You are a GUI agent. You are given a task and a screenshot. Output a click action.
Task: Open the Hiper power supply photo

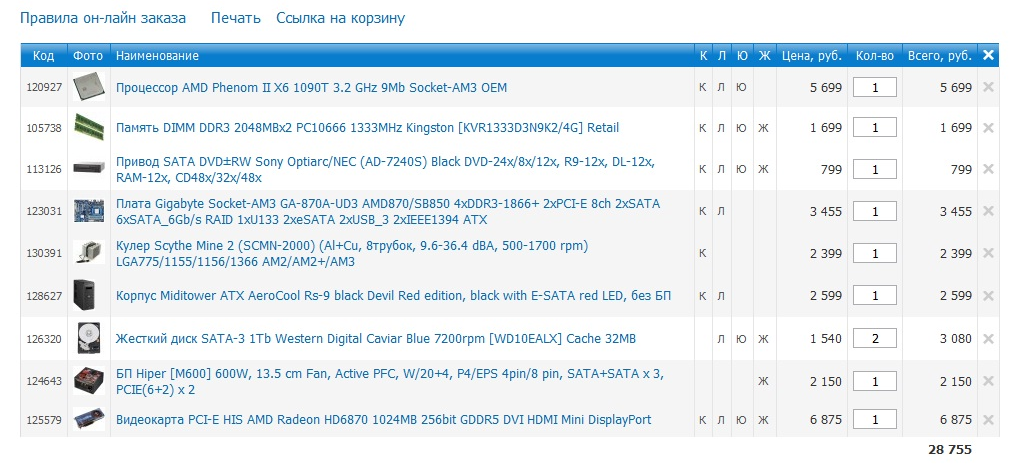(x=88, y=381)
